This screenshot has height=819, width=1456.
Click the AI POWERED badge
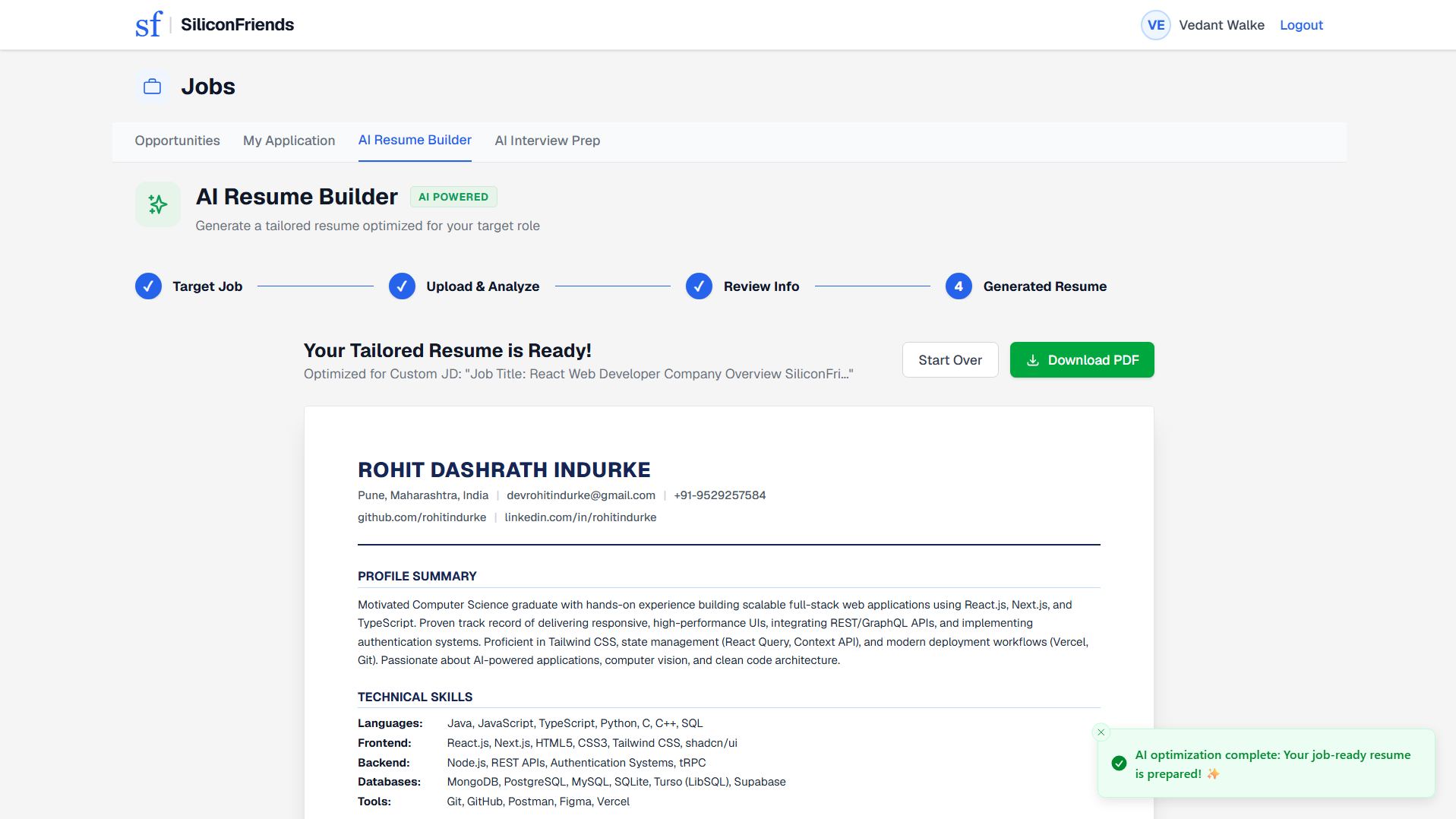pos(453,197)
